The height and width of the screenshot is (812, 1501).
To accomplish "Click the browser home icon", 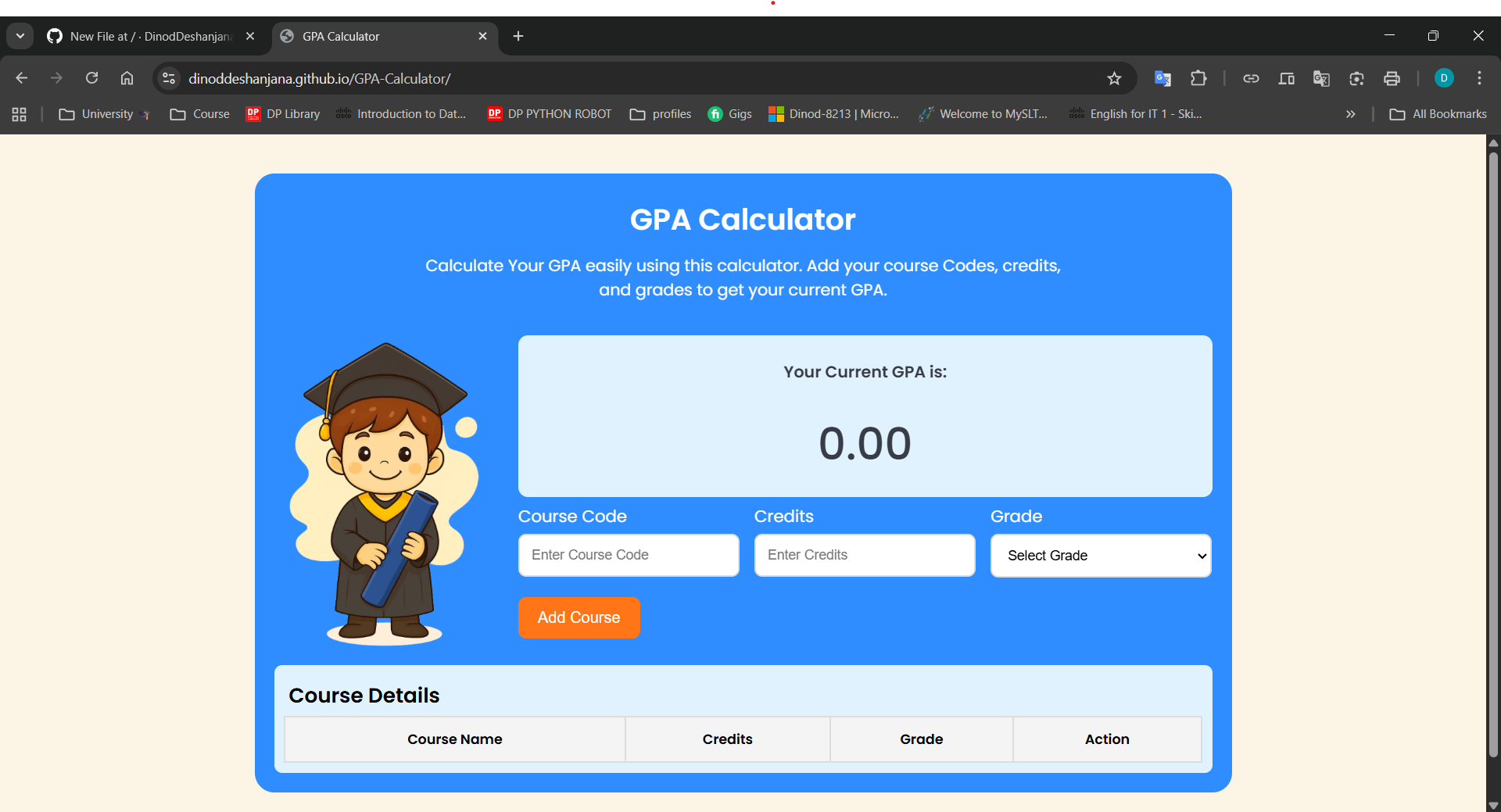I will click(127, 78).
